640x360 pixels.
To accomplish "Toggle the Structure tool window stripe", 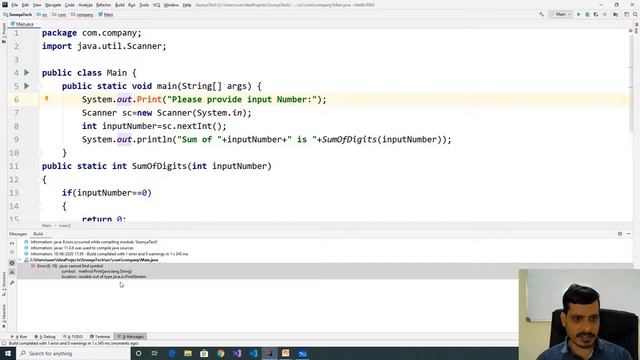I will (x=4, y=284).
